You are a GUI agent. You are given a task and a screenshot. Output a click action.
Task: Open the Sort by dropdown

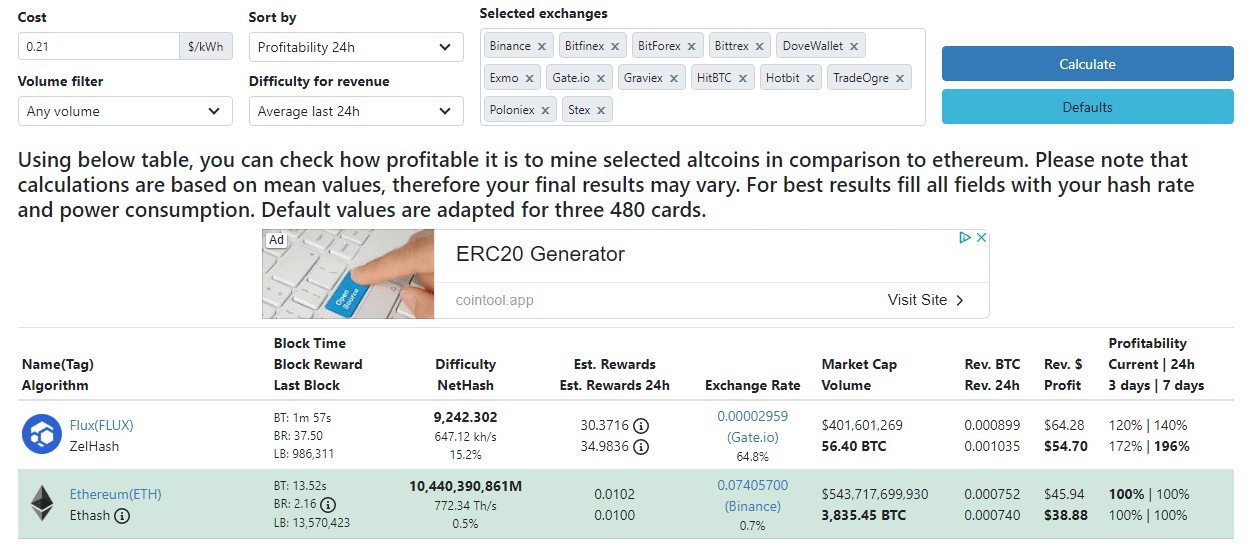356,47
